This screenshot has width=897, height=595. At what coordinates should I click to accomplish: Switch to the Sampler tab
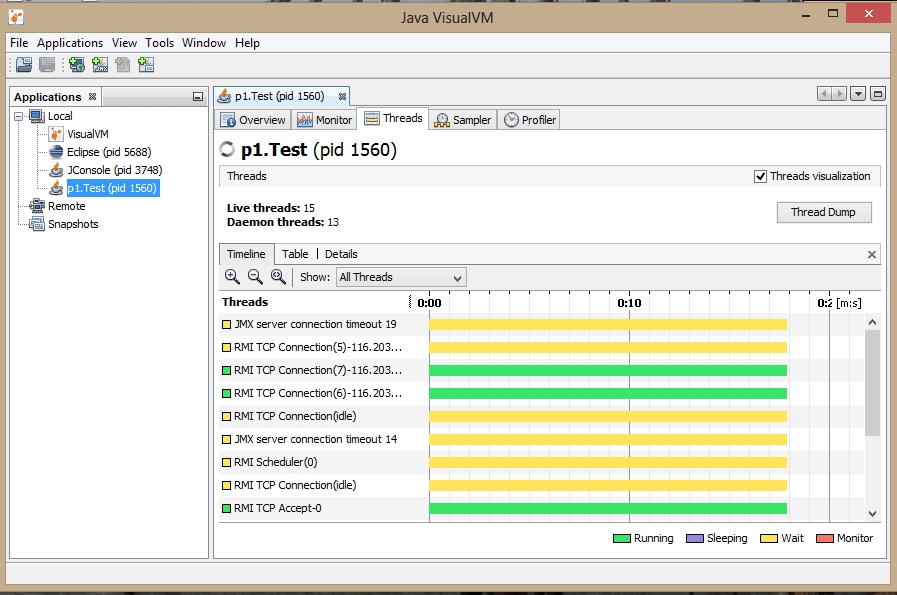[462, 118]
